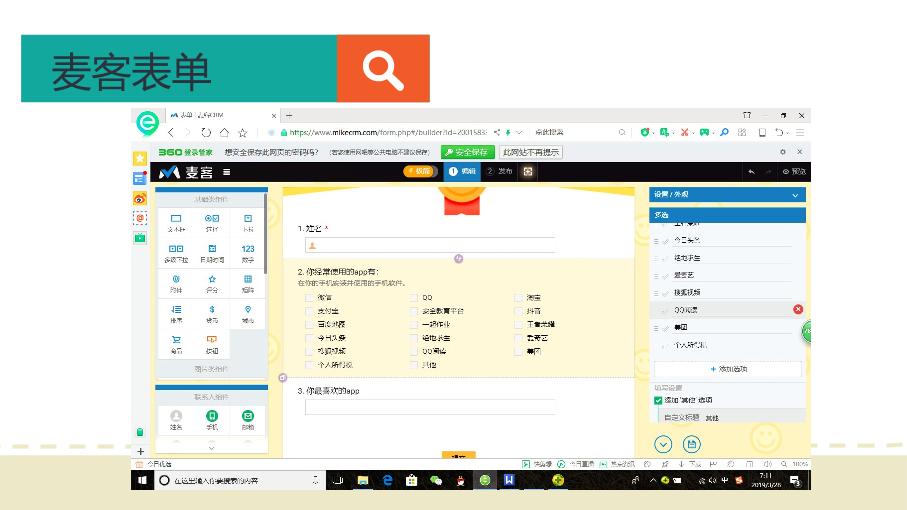This screenshot has width=907, height=510.
Task: Click the 你最喜欢的app input field
Action: 430,407
